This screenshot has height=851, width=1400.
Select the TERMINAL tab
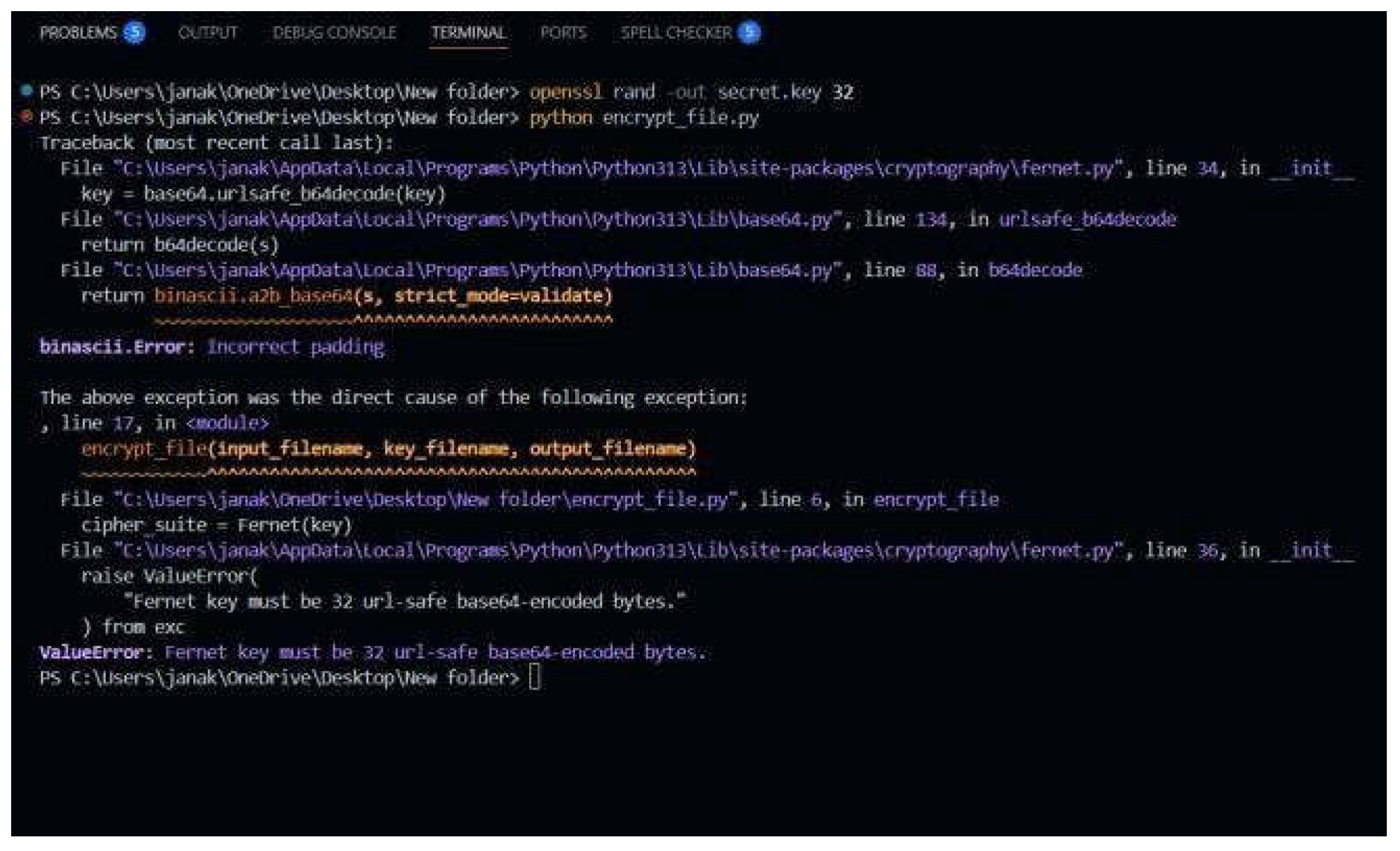(468, 33)
